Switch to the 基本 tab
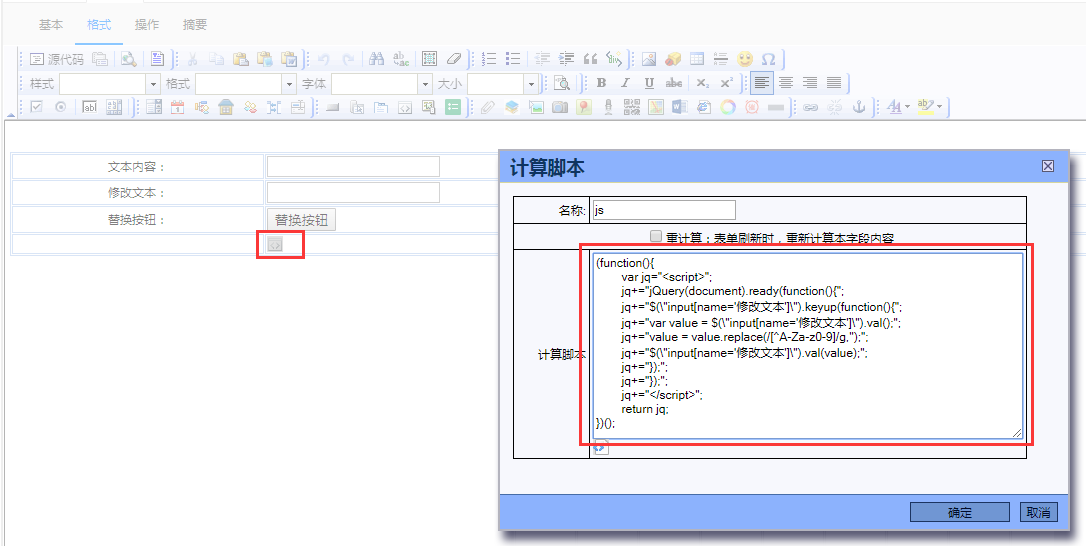 tap(51, 25)
